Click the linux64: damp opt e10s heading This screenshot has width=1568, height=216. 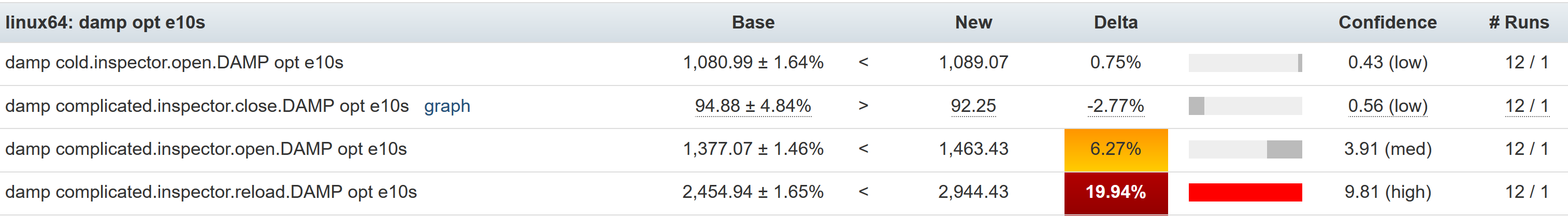105,22
